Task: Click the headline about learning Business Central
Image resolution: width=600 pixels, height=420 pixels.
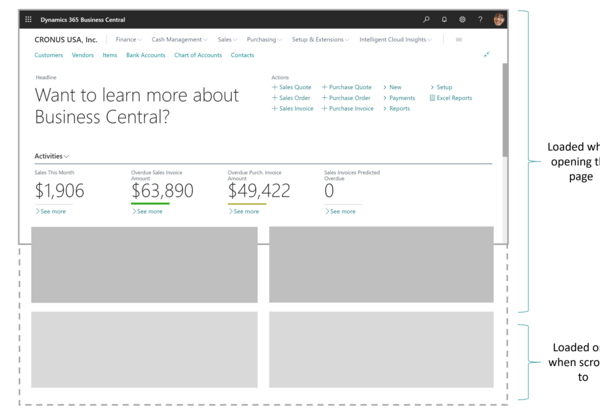Action: coord(137,106)
